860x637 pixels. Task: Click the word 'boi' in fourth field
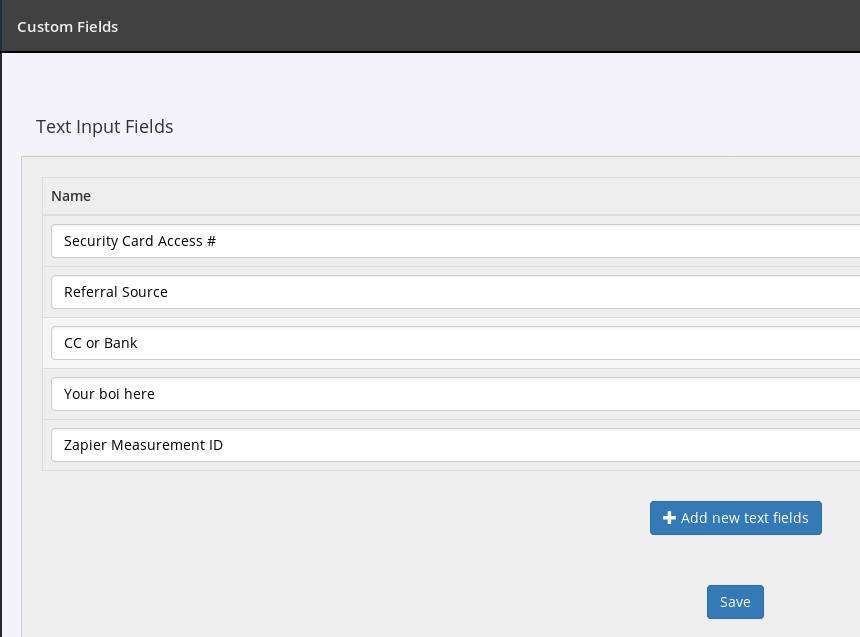click(x=110, y=394)
